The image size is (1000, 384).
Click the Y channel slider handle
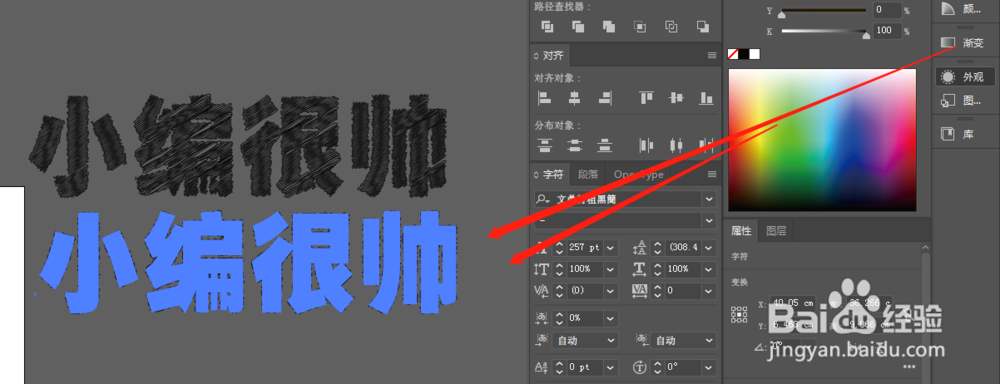pos(781,15)
